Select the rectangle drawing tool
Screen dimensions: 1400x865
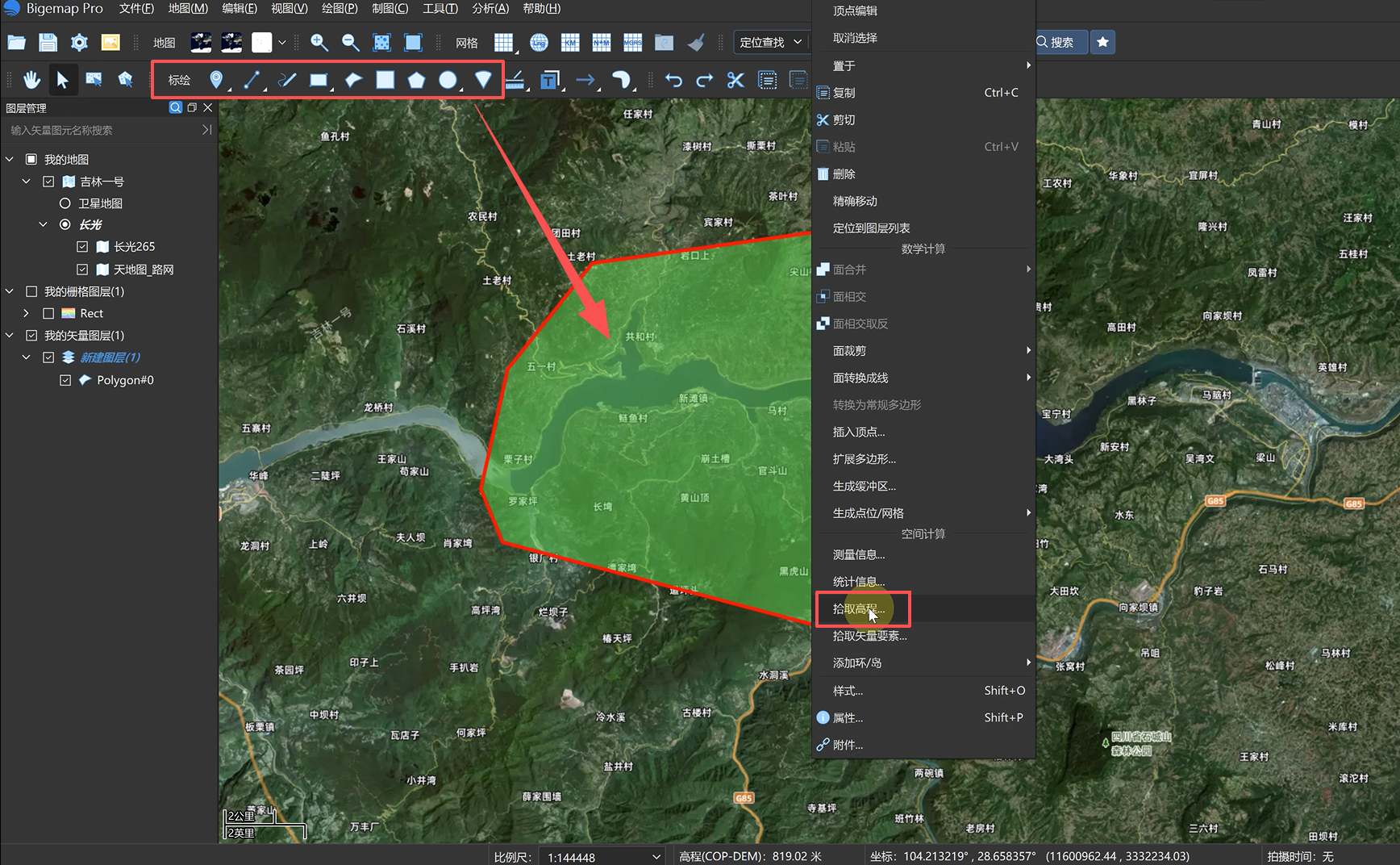point(319,80)
